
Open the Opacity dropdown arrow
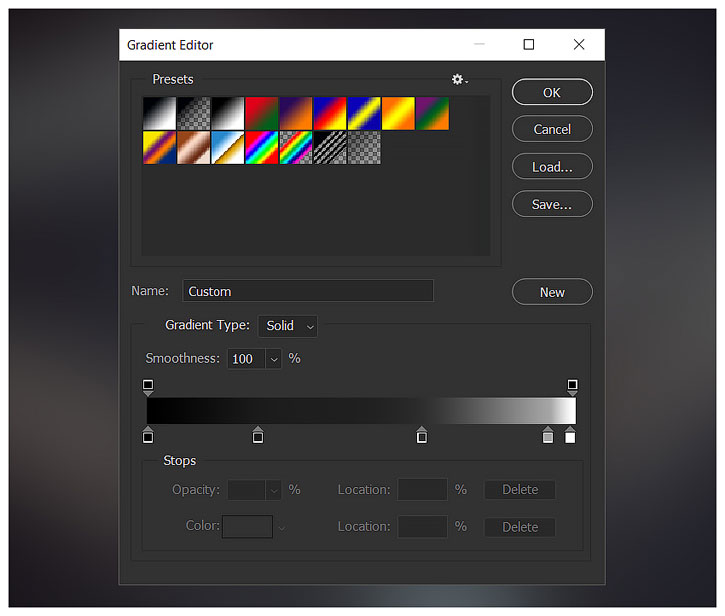click(x=274, y=490)
